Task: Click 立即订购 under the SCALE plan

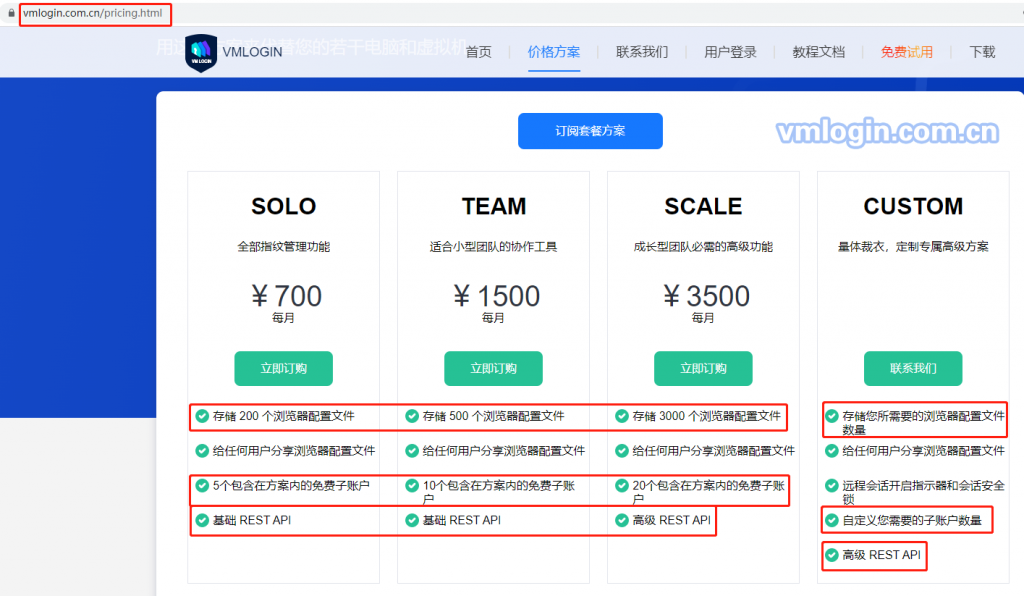Action: point(703,368)
